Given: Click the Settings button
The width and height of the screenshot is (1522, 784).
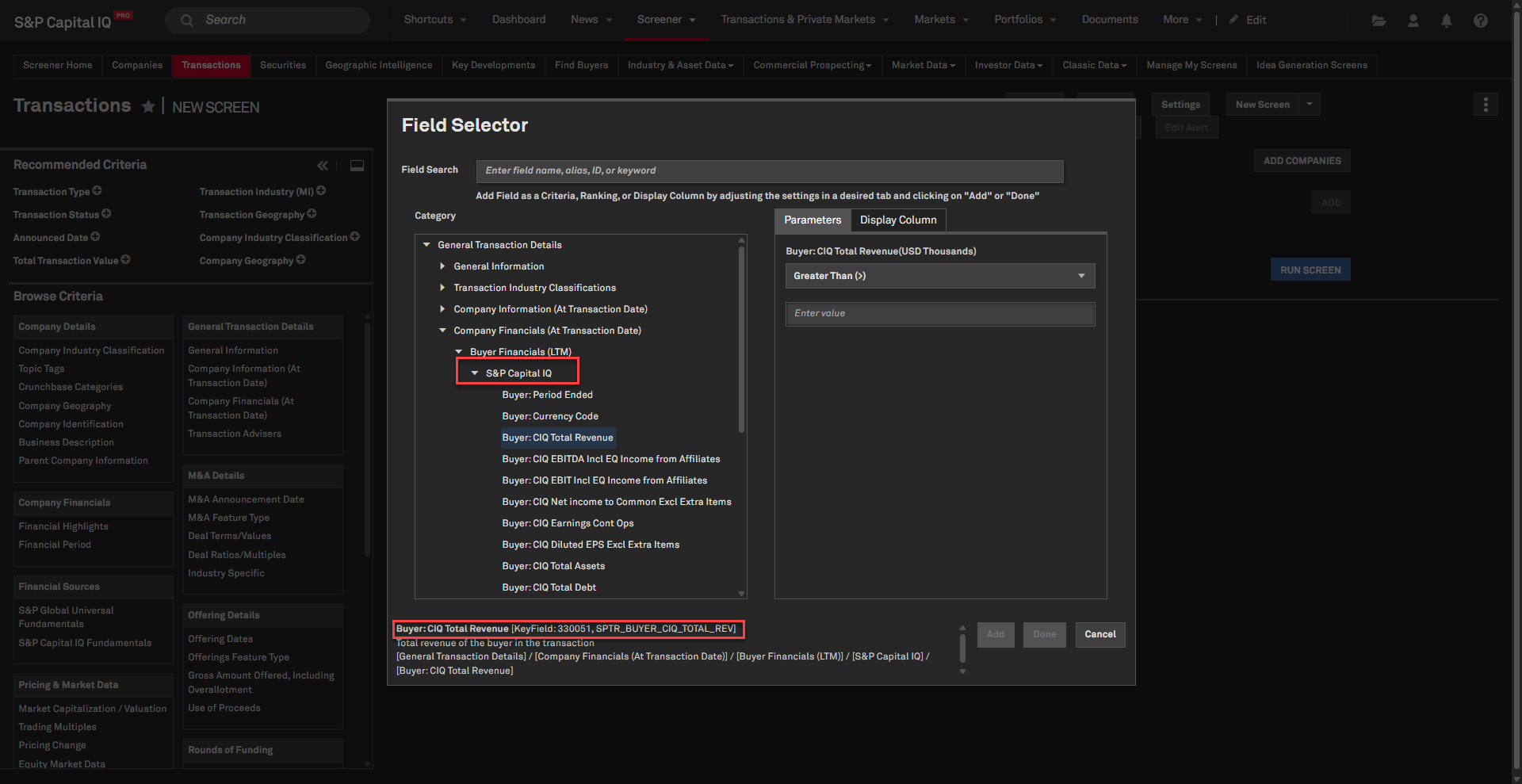Looking at the screenshot, I should [x=1180, y=105].
